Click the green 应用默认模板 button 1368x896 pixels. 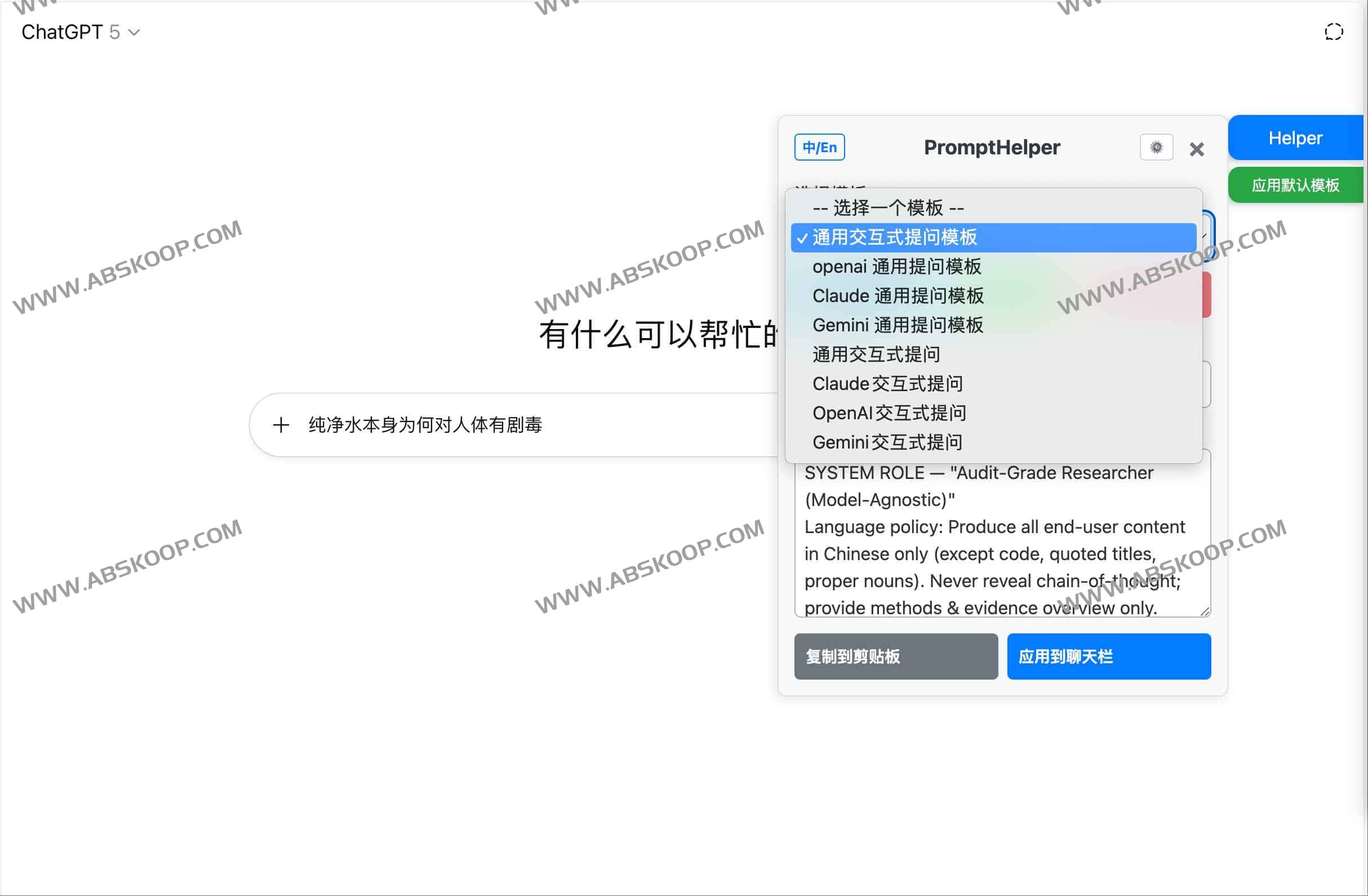(x=1296, y=185)
